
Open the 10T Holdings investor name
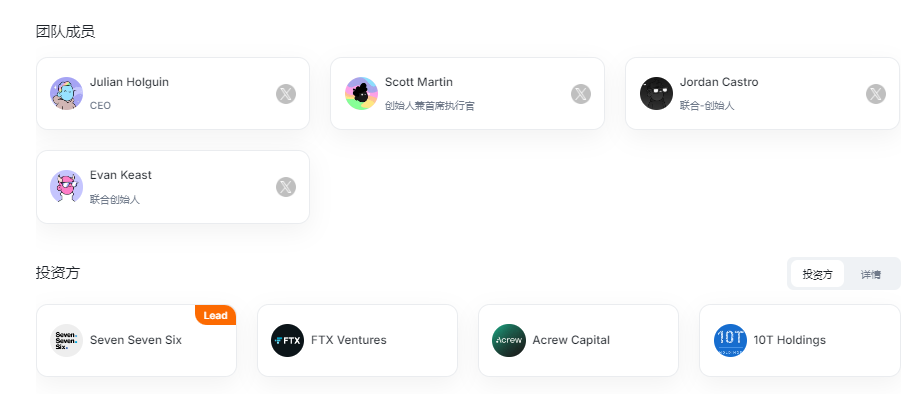pyautogui.click(x=789, y=340)
